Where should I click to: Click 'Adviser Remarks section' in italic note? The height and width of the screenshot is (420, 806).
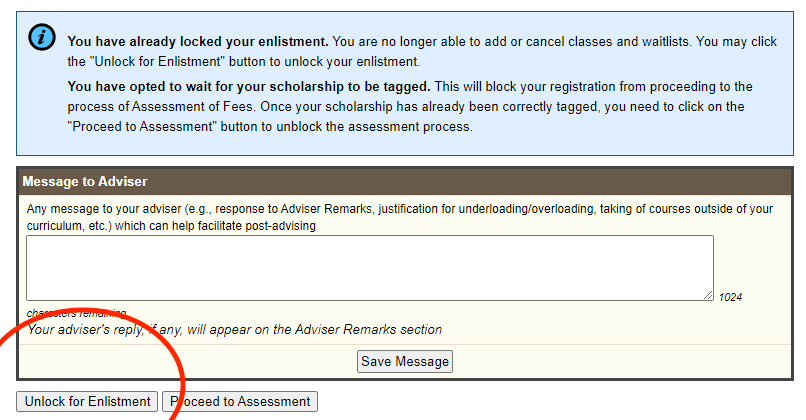coord(368,330)
